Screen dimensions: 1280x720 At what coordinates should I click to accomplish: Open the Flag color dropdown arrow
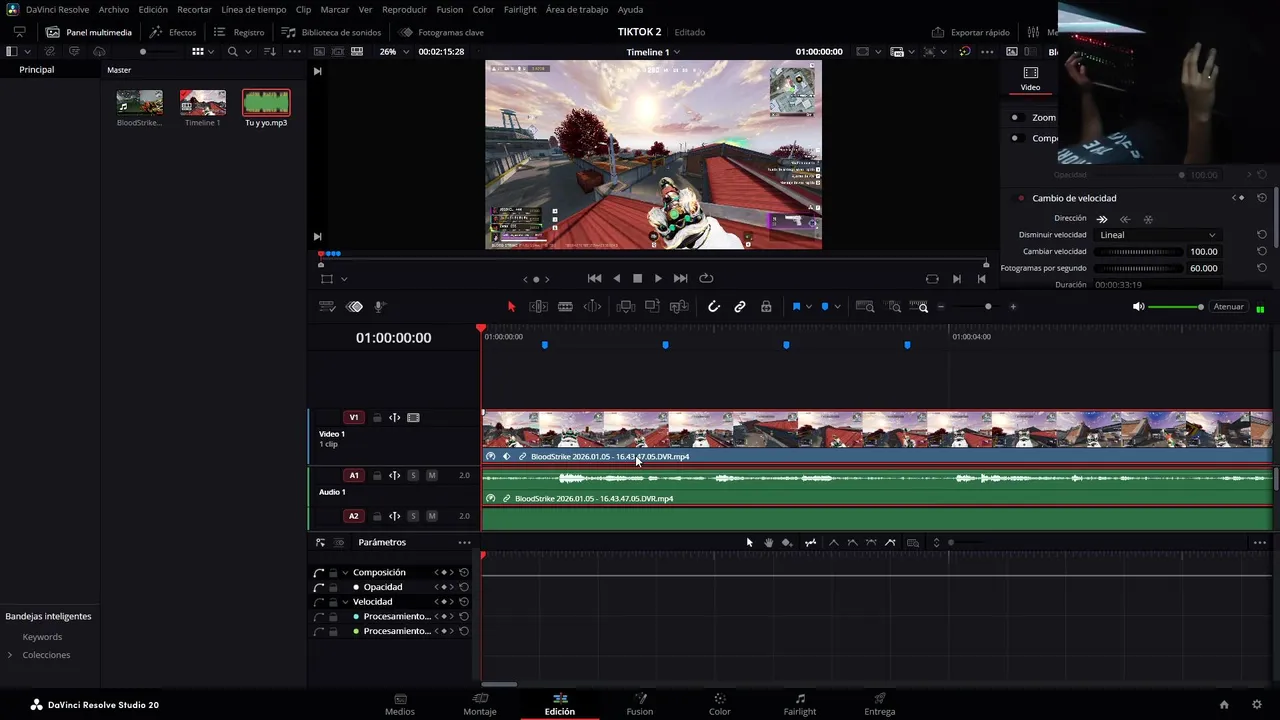(809, 307)
